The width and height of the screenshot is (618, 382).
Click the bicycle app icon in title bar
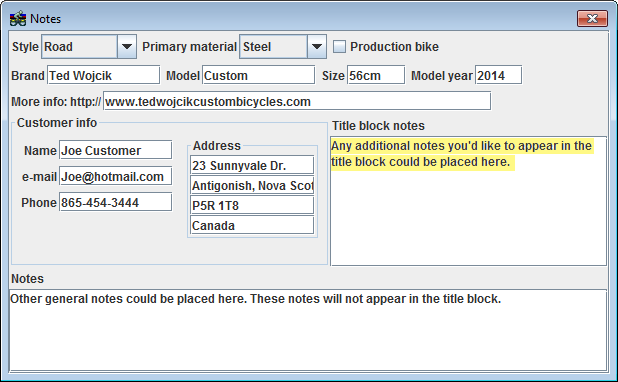18,19
